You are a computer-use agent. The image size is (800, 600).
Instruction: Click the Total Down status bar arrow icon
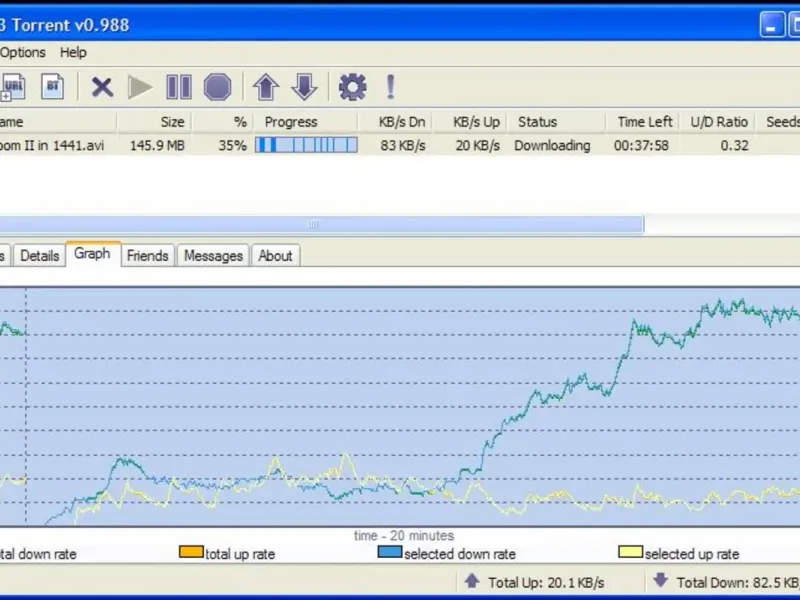pyautogui.click(x=661, y=580)
